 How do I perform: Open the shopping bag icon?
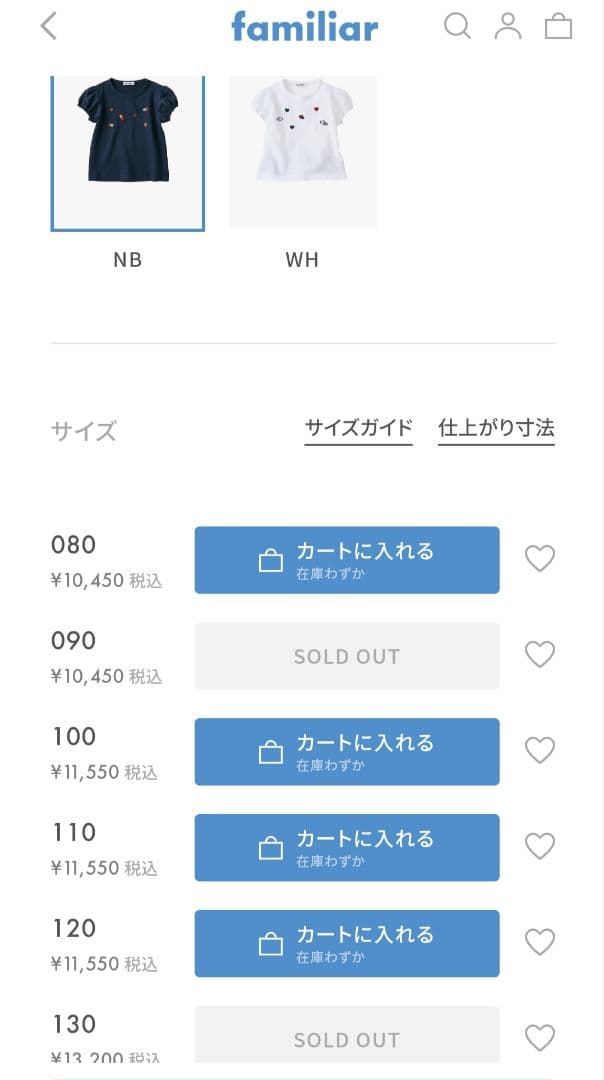[558, 27]
